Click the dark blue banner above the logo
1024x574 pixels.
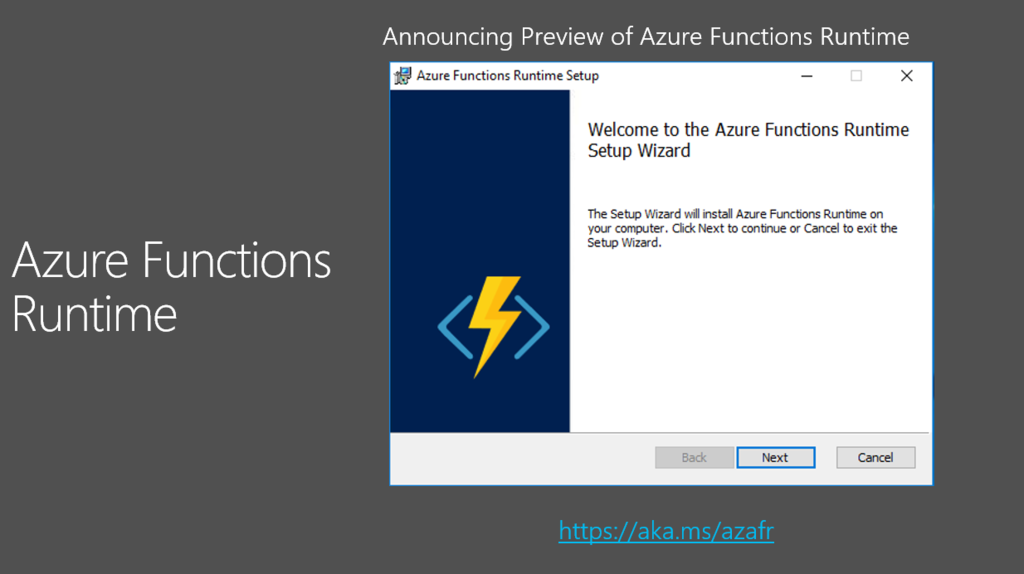coord(480,176)
